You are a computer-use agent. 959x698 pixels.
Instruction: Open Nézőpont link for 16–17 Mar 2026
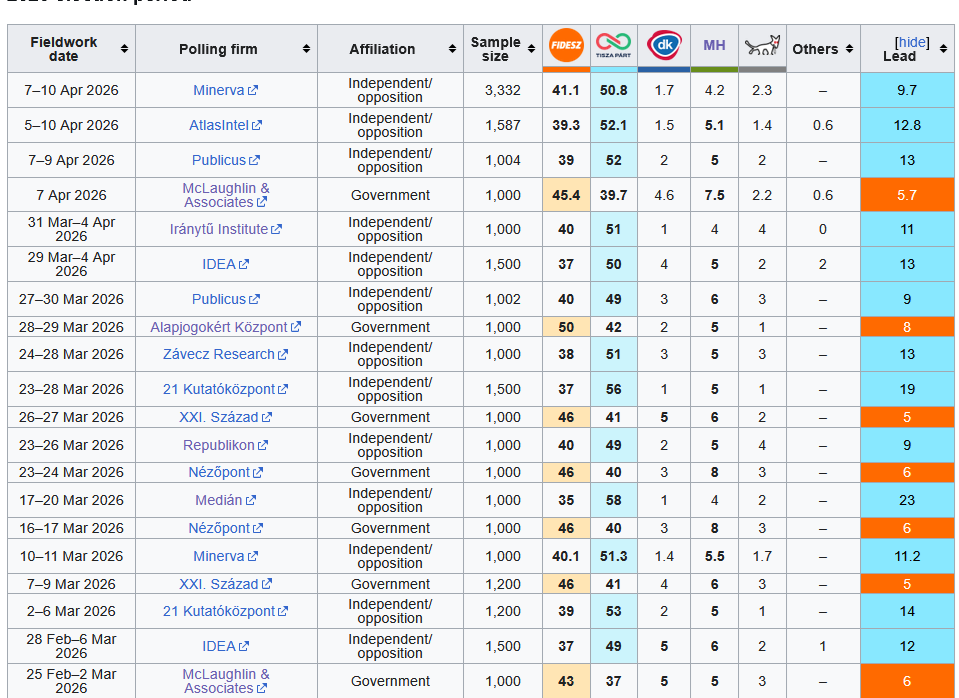[x=226, y=528]
